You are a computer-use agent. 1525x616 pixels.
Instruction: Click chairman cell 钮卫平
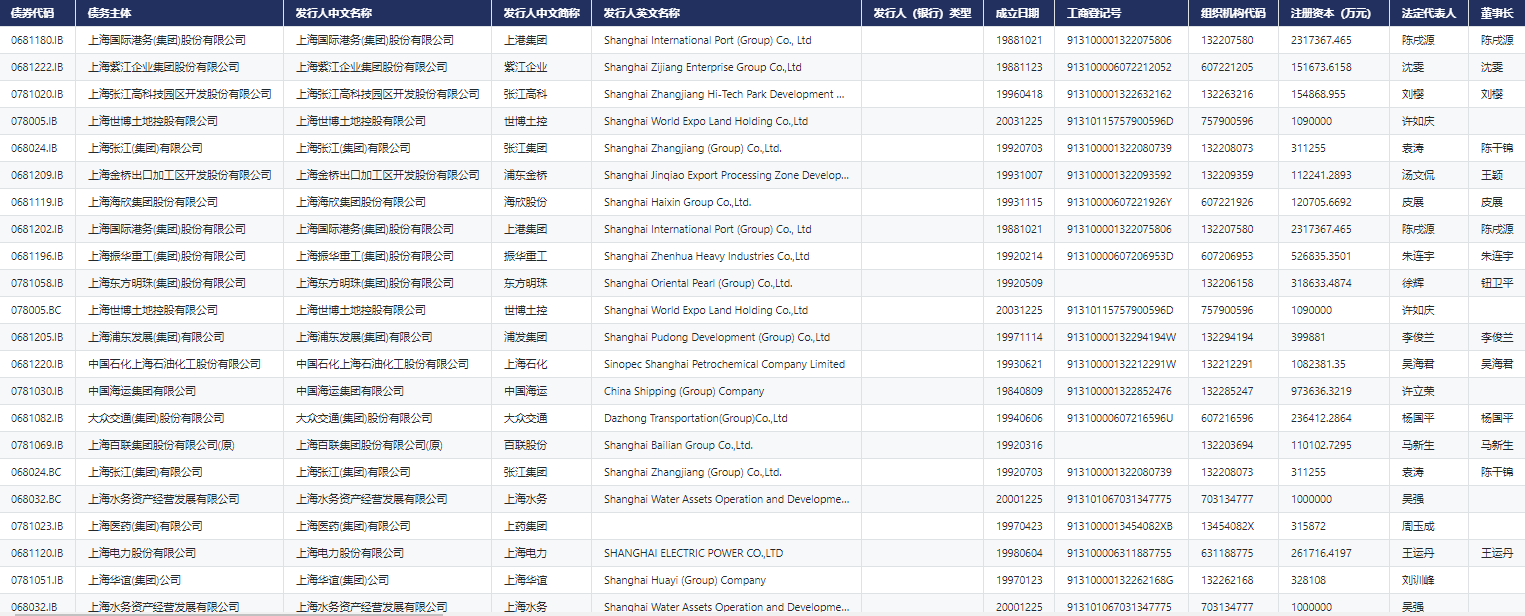point(1497,283)
